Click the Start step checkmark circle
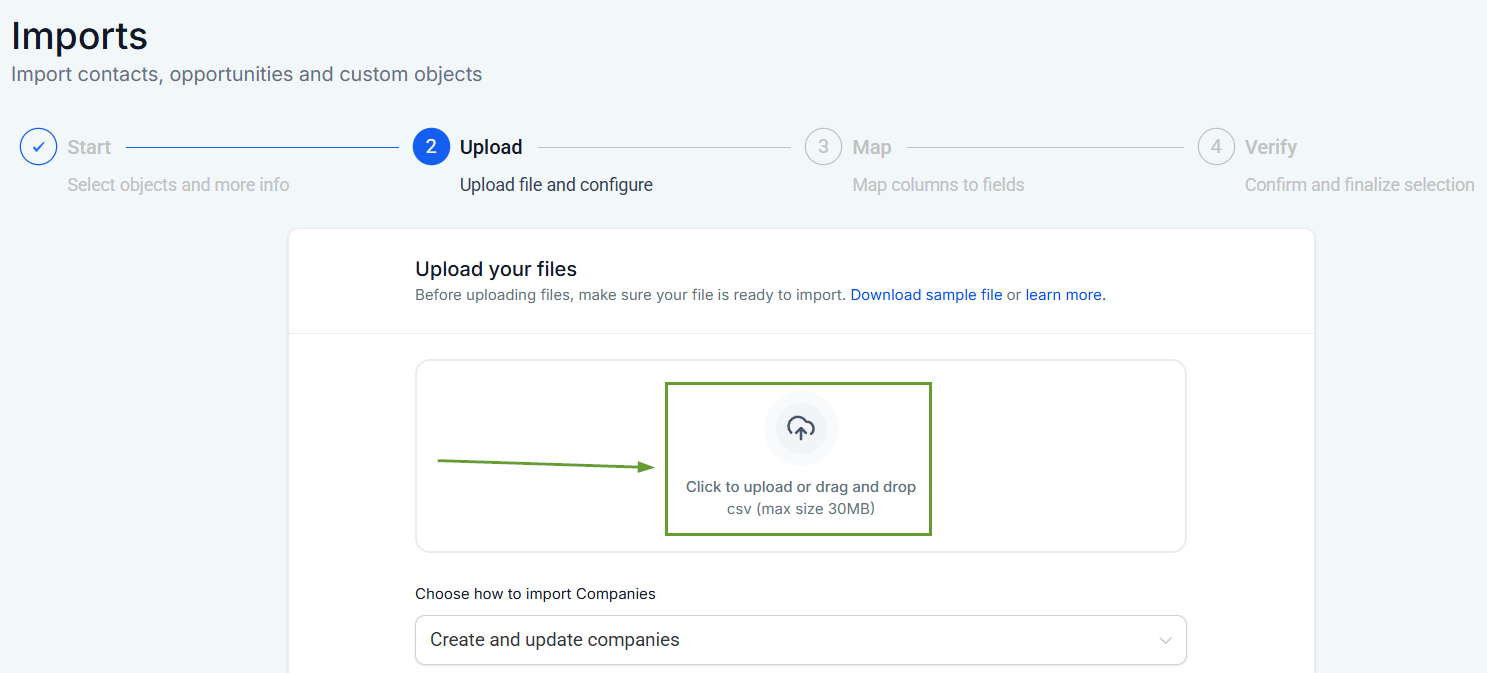1487x673 pixels. click(x=38, y=147)
